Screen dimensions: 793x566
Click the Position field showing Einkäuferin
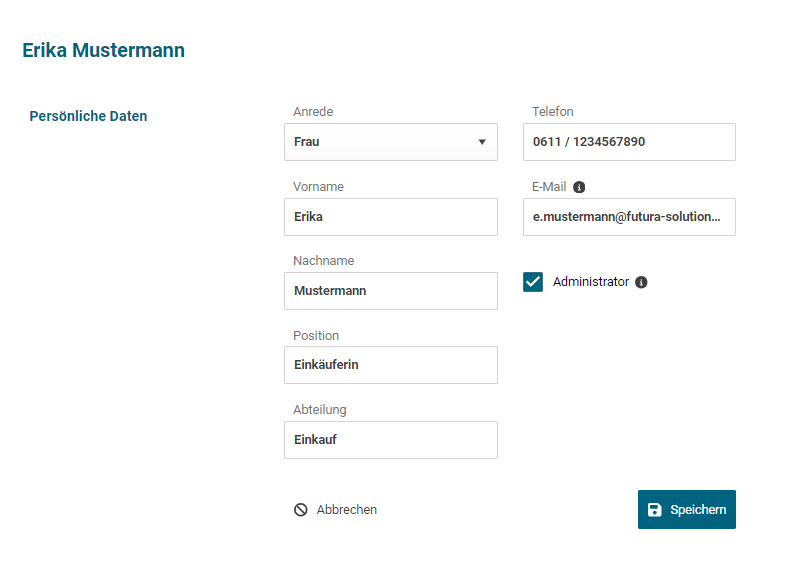[390, 365]
